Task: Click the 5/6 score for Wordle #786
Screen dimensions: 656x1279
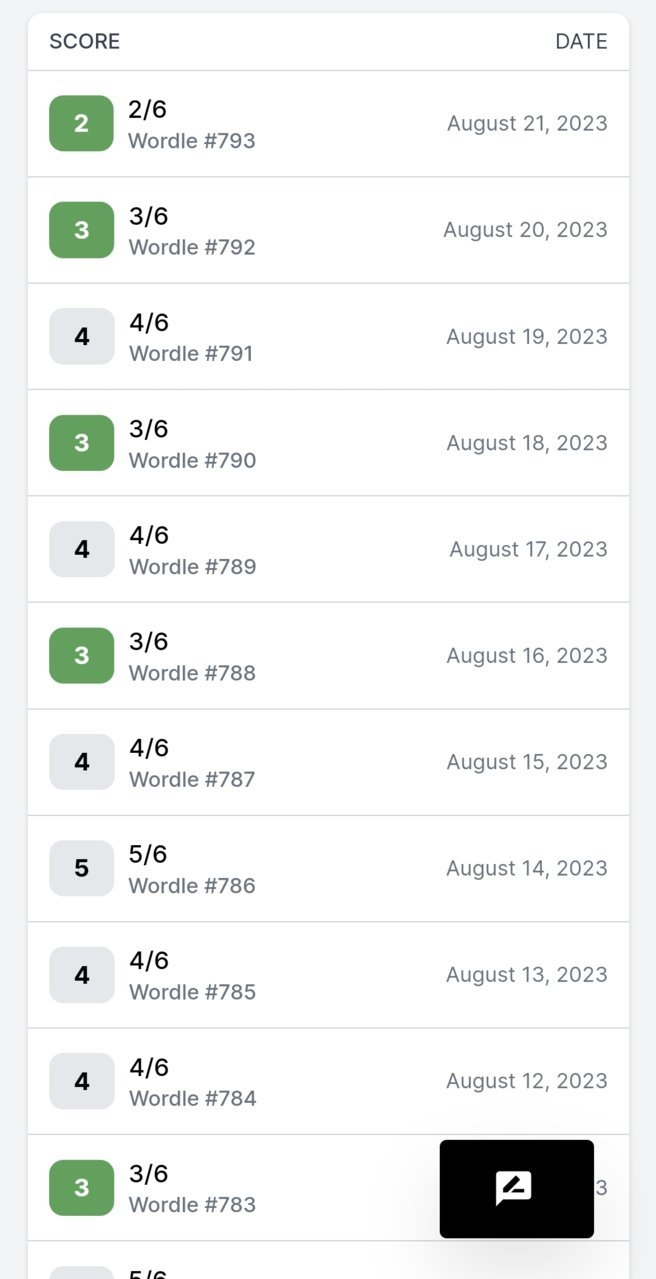Action: click(148, 854)
